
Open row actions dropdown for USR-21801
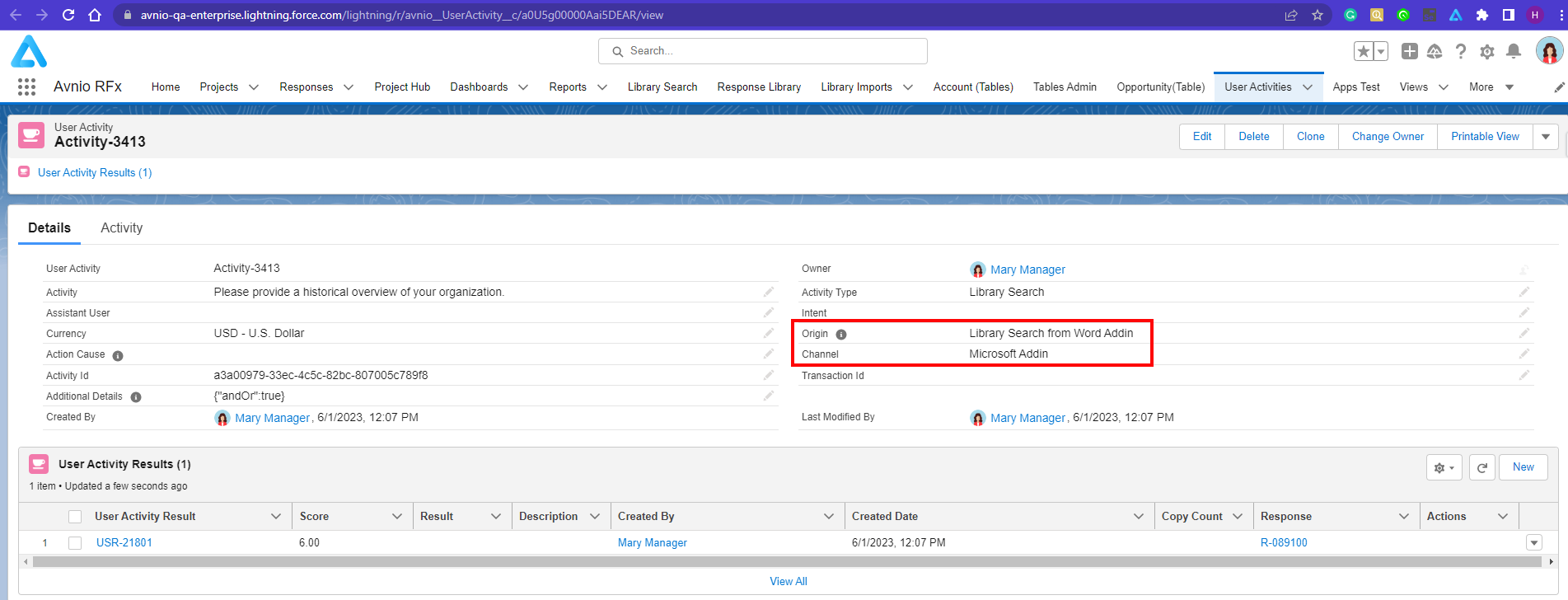pyautogui.click(x=1534, y=543)
